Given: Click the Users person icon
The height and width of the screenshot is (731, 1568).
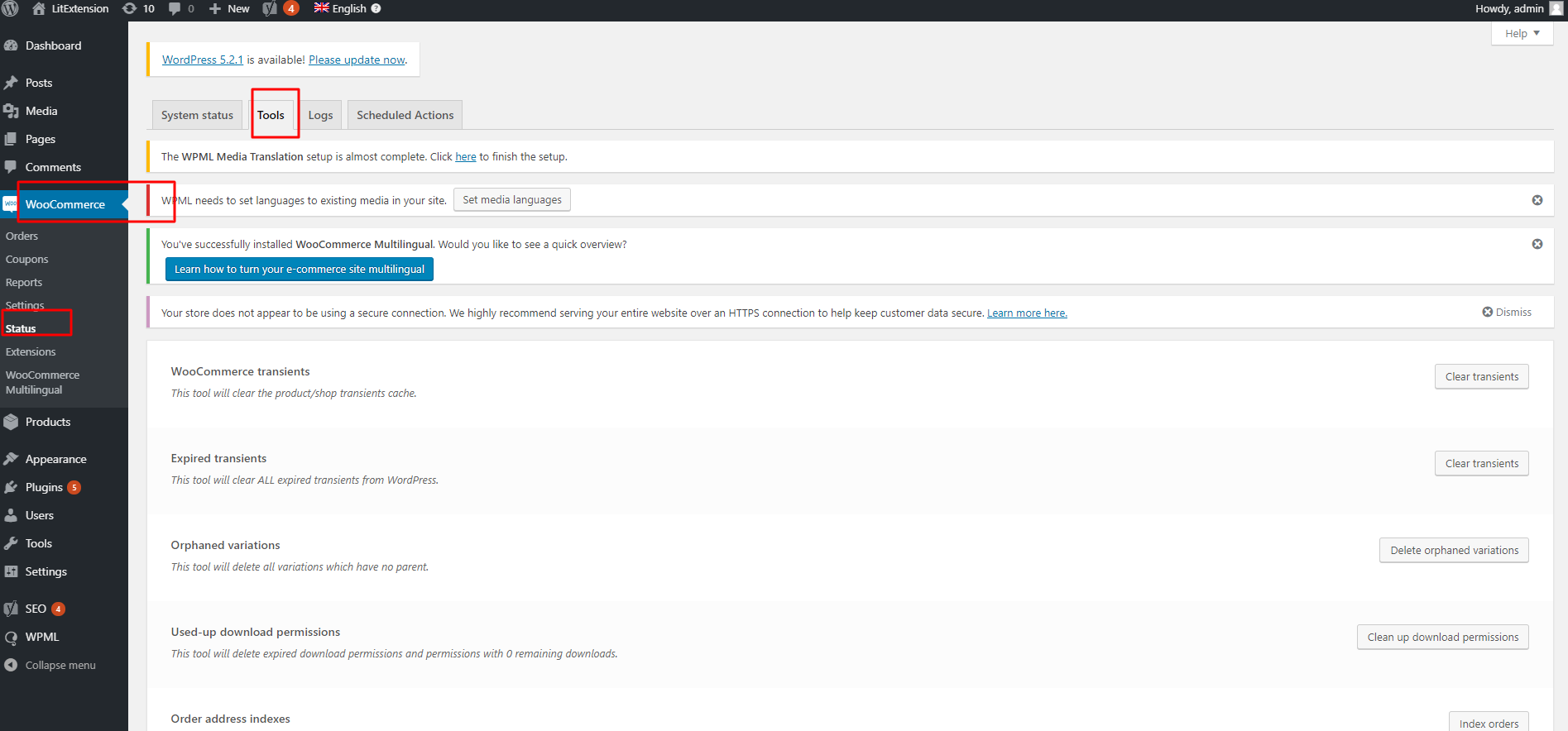Looking at the screenshot, I should point(11,515).
